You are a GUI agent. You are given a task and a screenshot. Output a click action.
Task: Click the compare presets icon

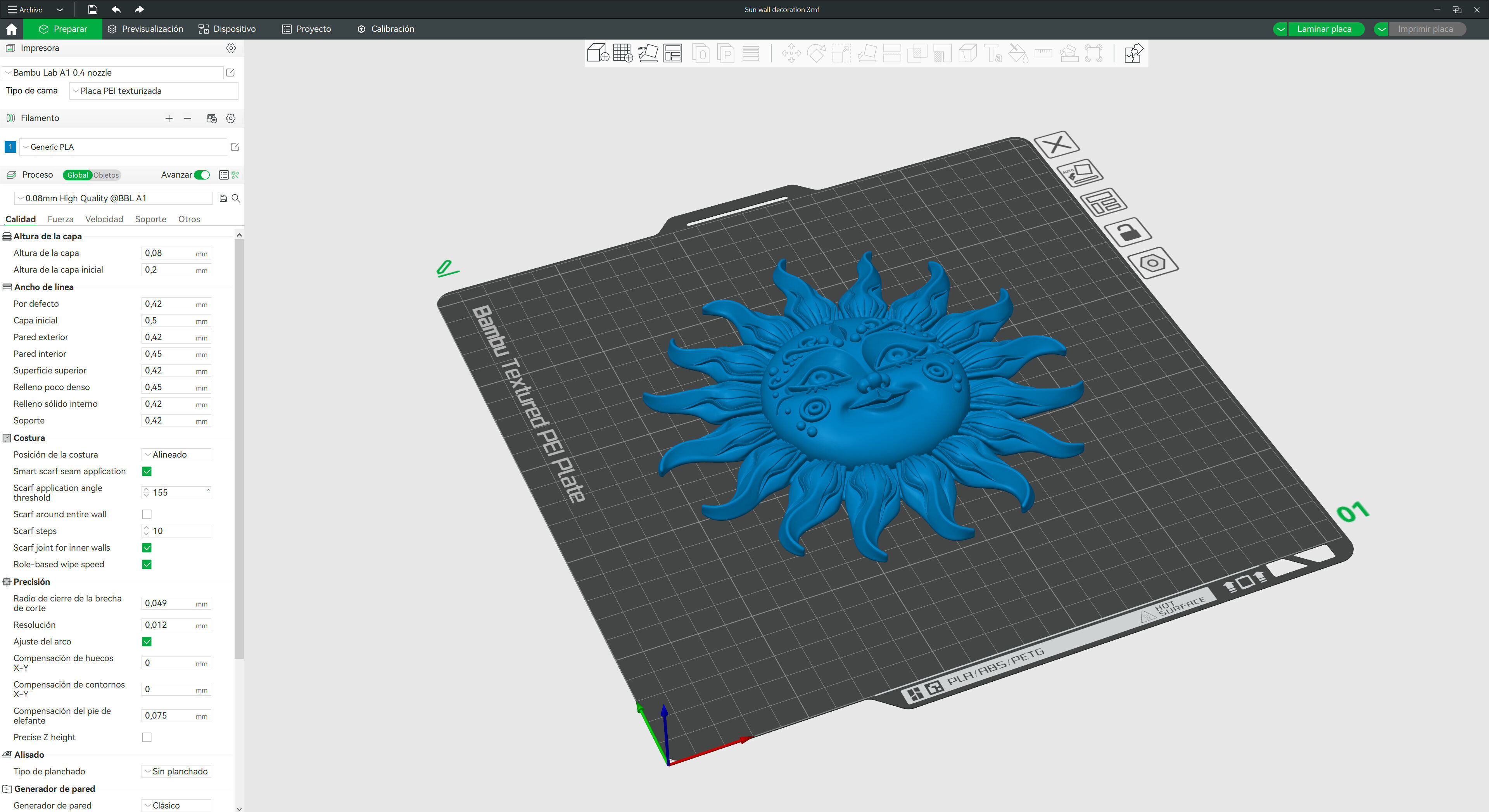coord(235,175)
